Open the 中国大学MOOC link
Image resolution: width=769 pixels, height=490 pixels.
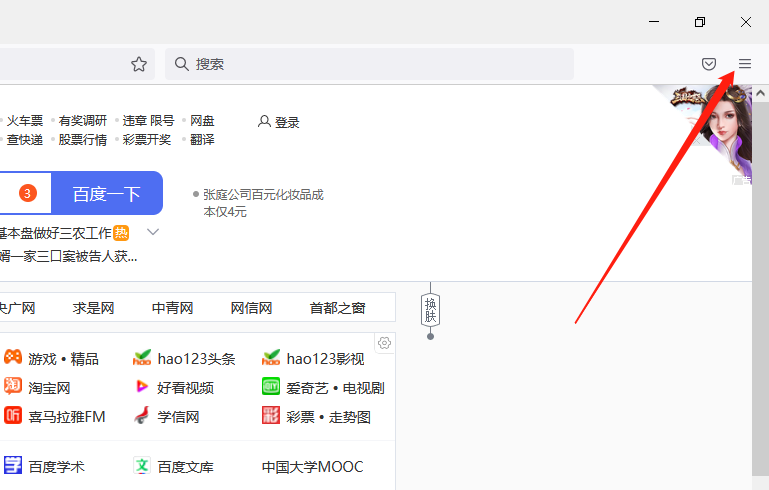pyautogui.click(x=312, y=466)
